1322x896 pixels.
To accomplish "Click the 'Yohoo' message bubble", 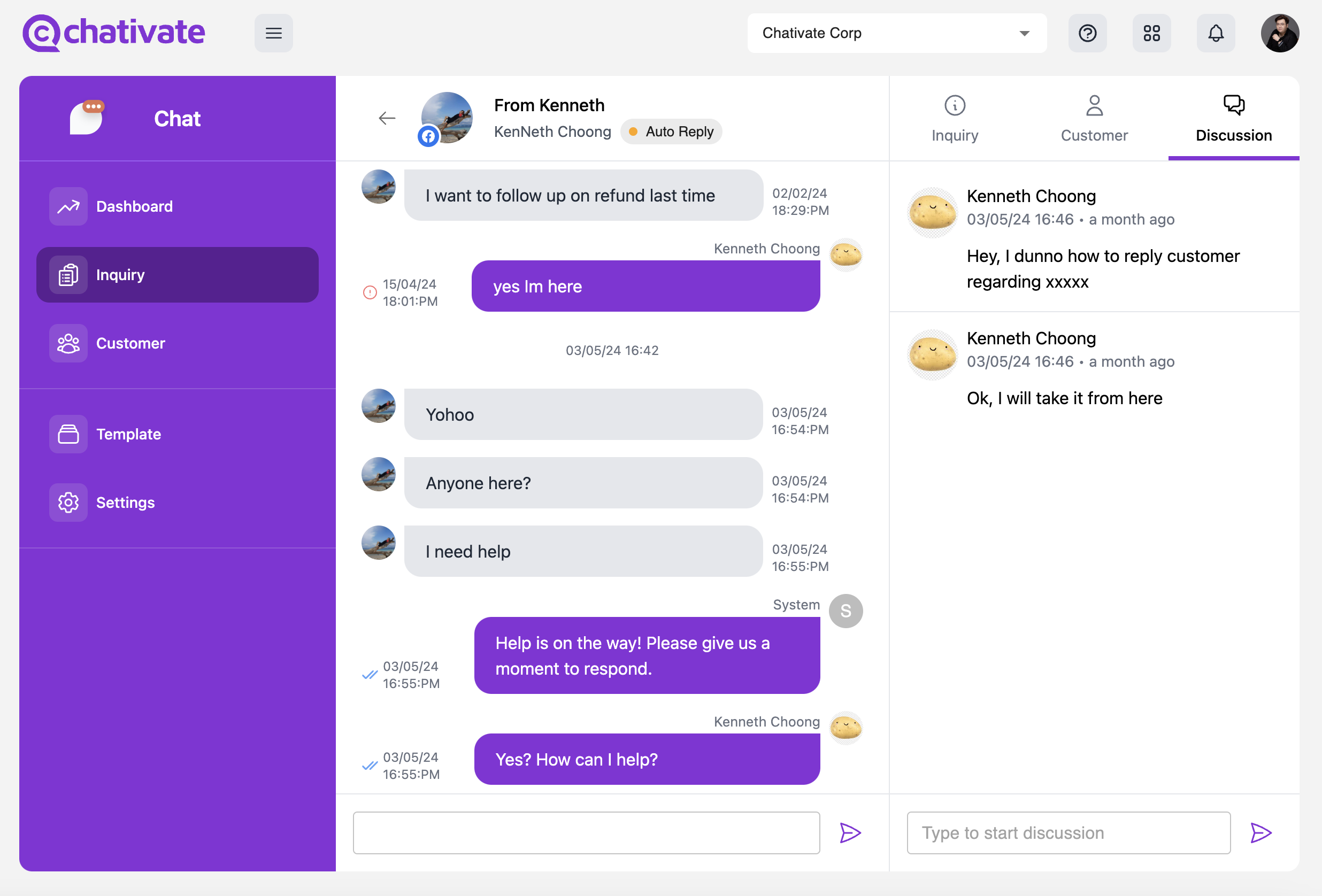I will [583, 414].
